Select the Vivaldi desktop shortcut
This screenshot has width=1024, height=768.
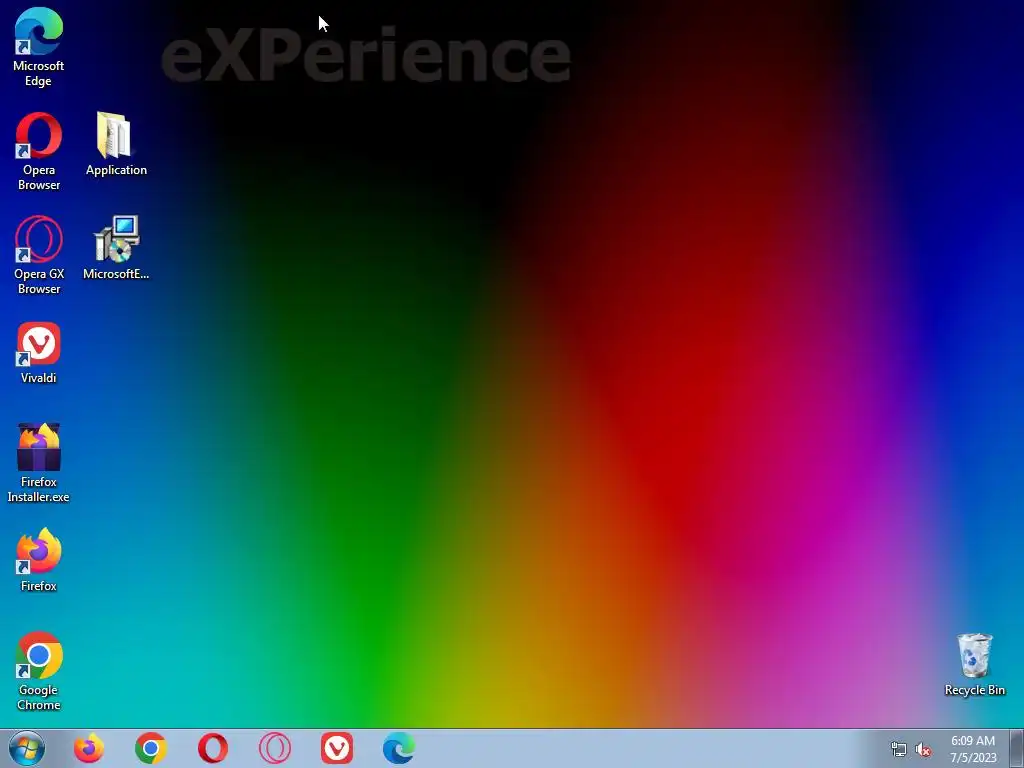(39, 353)
